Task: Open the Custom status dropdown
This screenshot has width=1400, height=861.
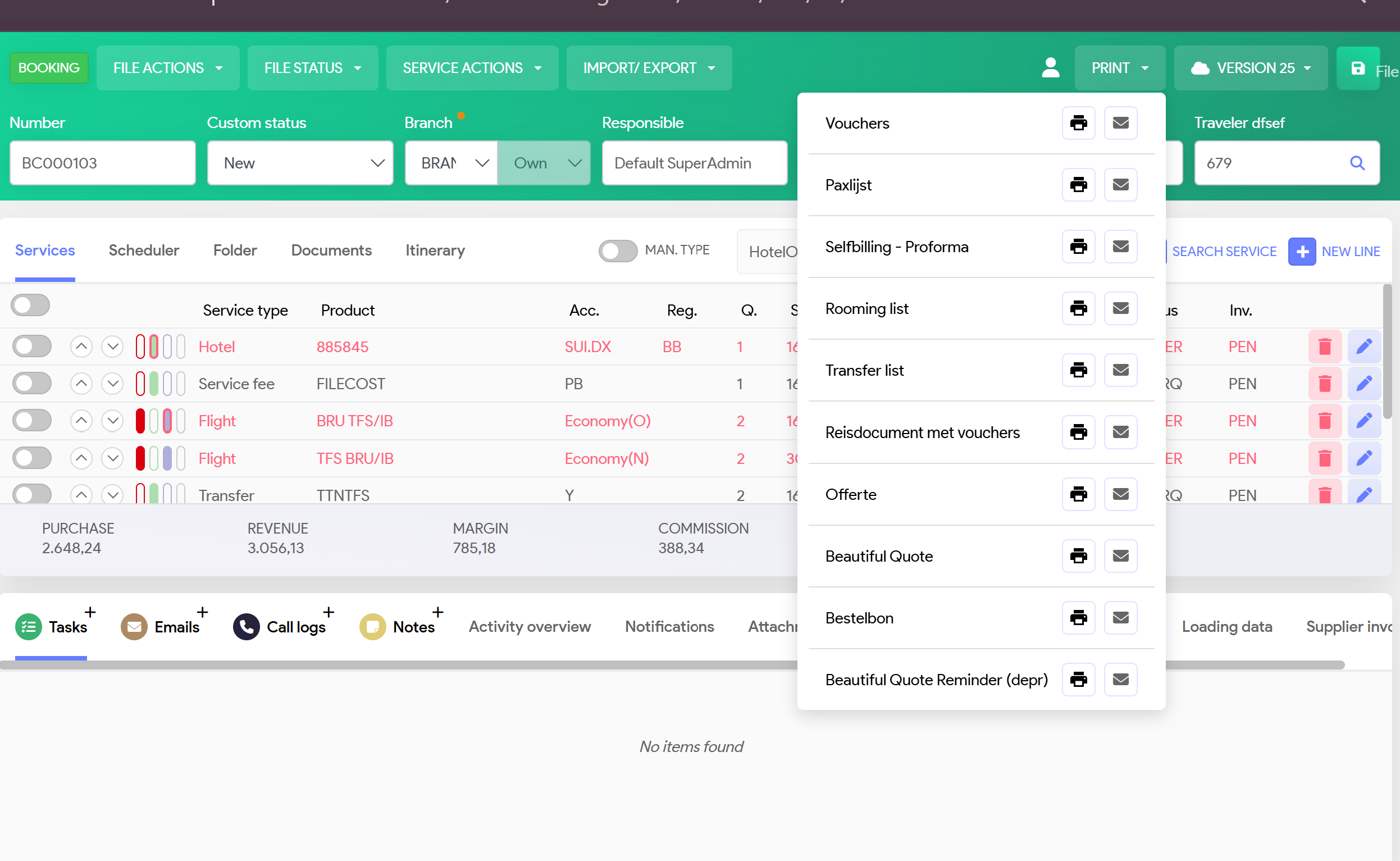Action: pos(300,163)
